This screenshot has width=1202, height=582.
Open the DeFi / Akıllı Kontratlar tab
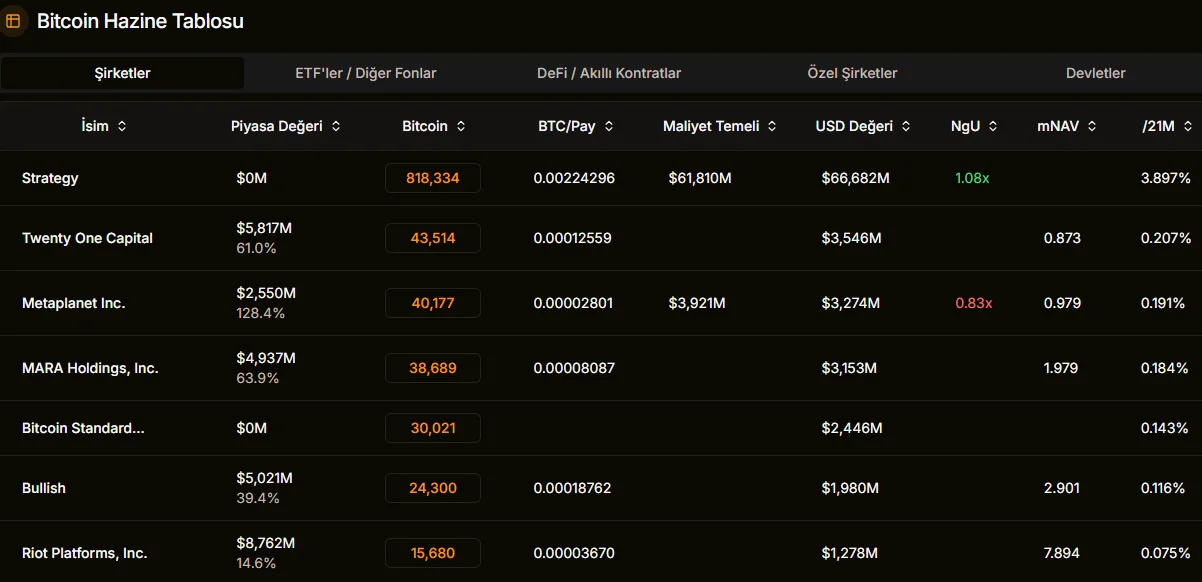tap(609, 73)
